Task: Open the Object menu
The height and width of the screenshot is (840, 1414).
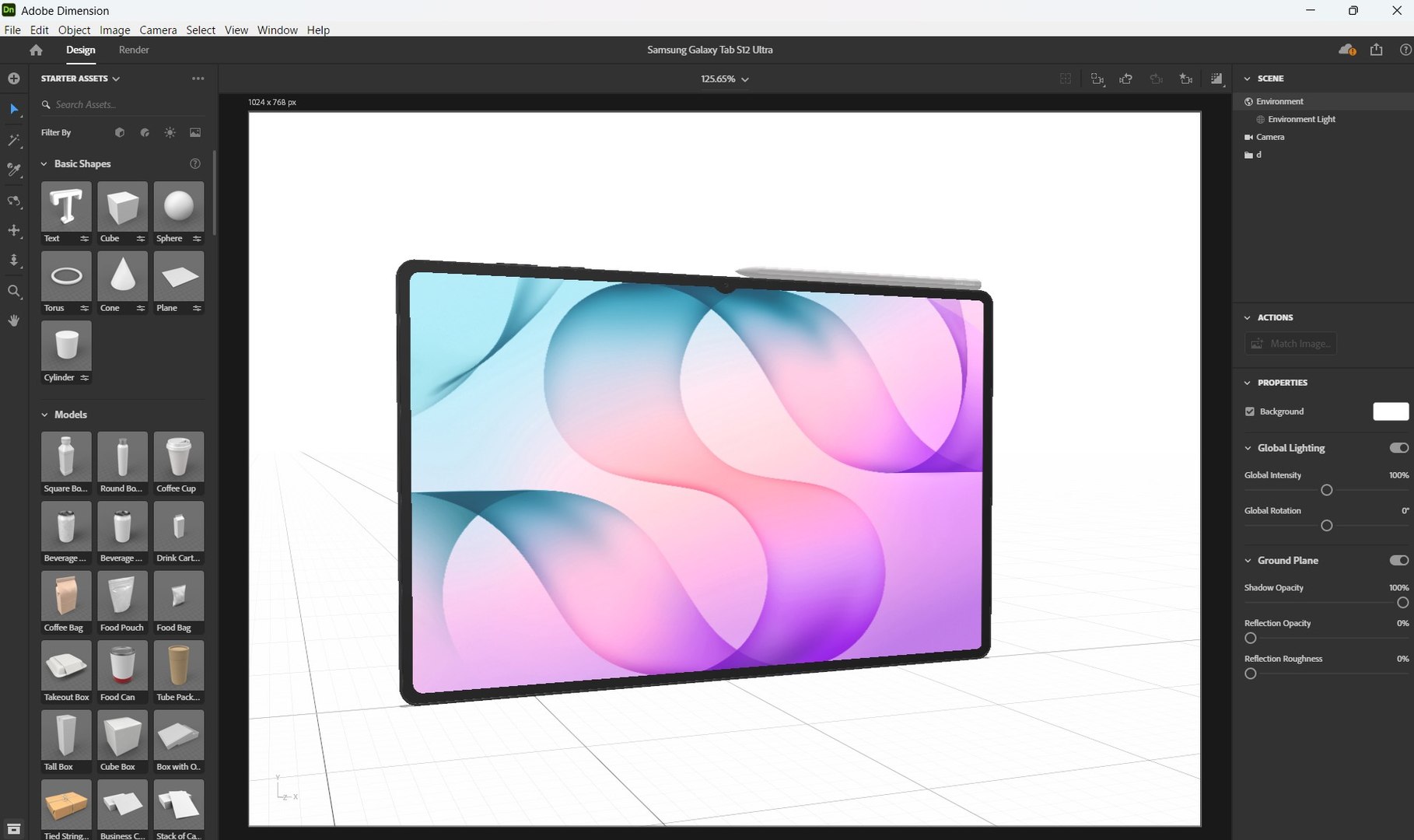Action: click(x=74, y=30)
